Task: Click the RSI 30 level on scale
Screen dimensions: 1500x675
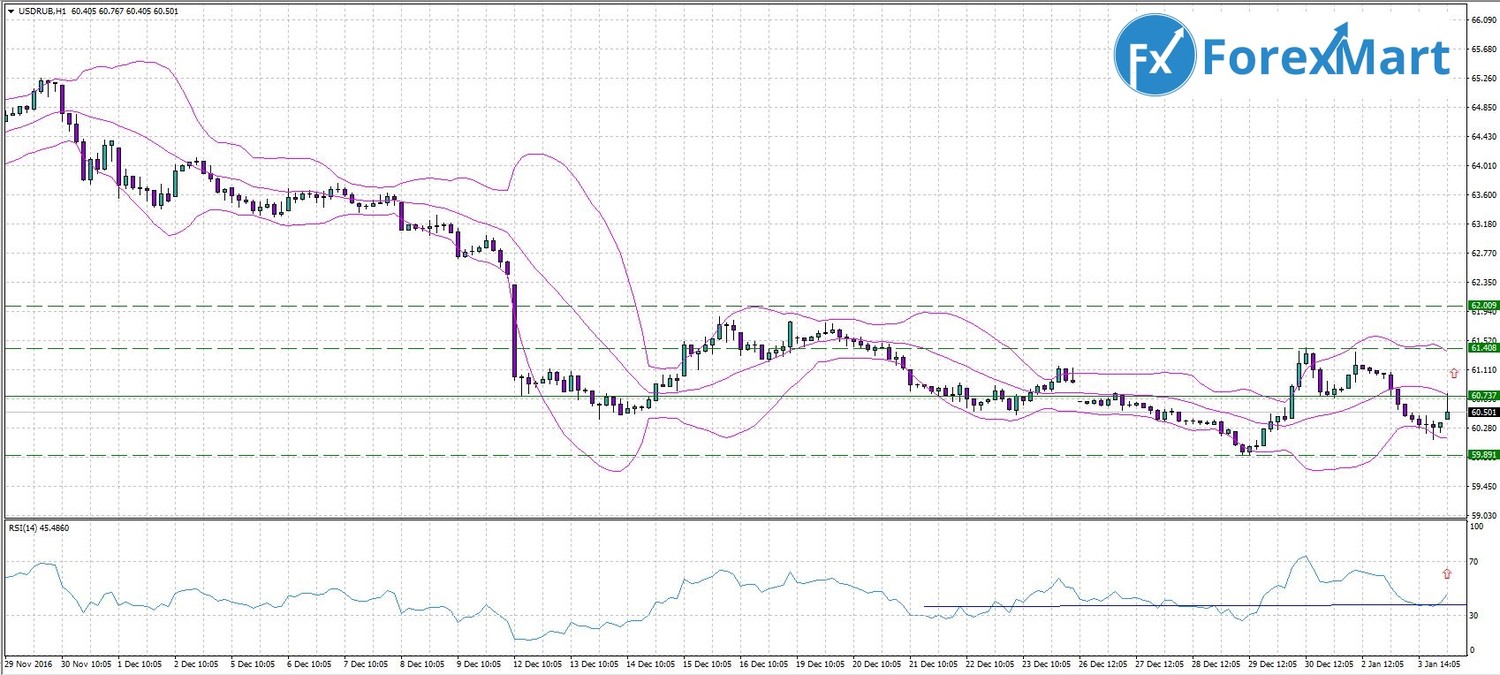Action: pos(1473,616)
